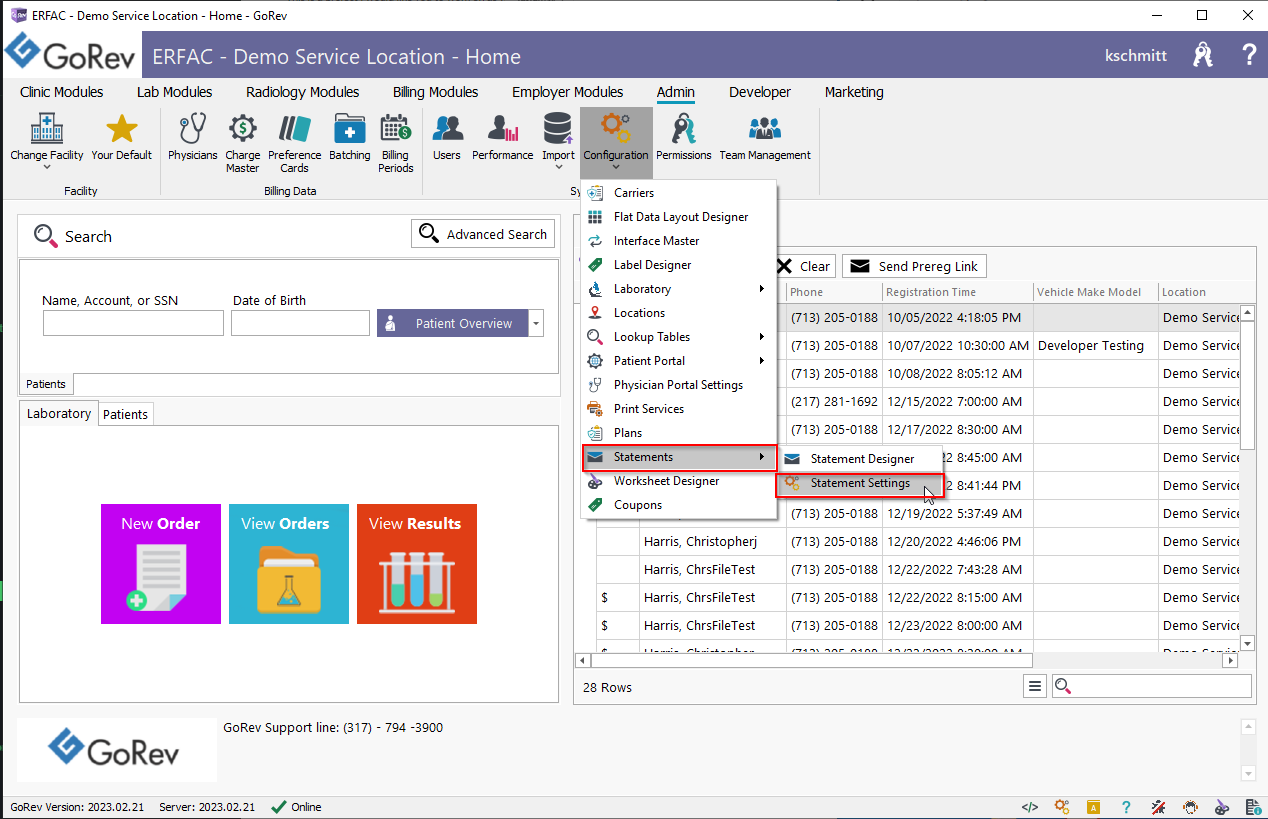
Task: Expand the Laboratory submenu
Action: 762,289
